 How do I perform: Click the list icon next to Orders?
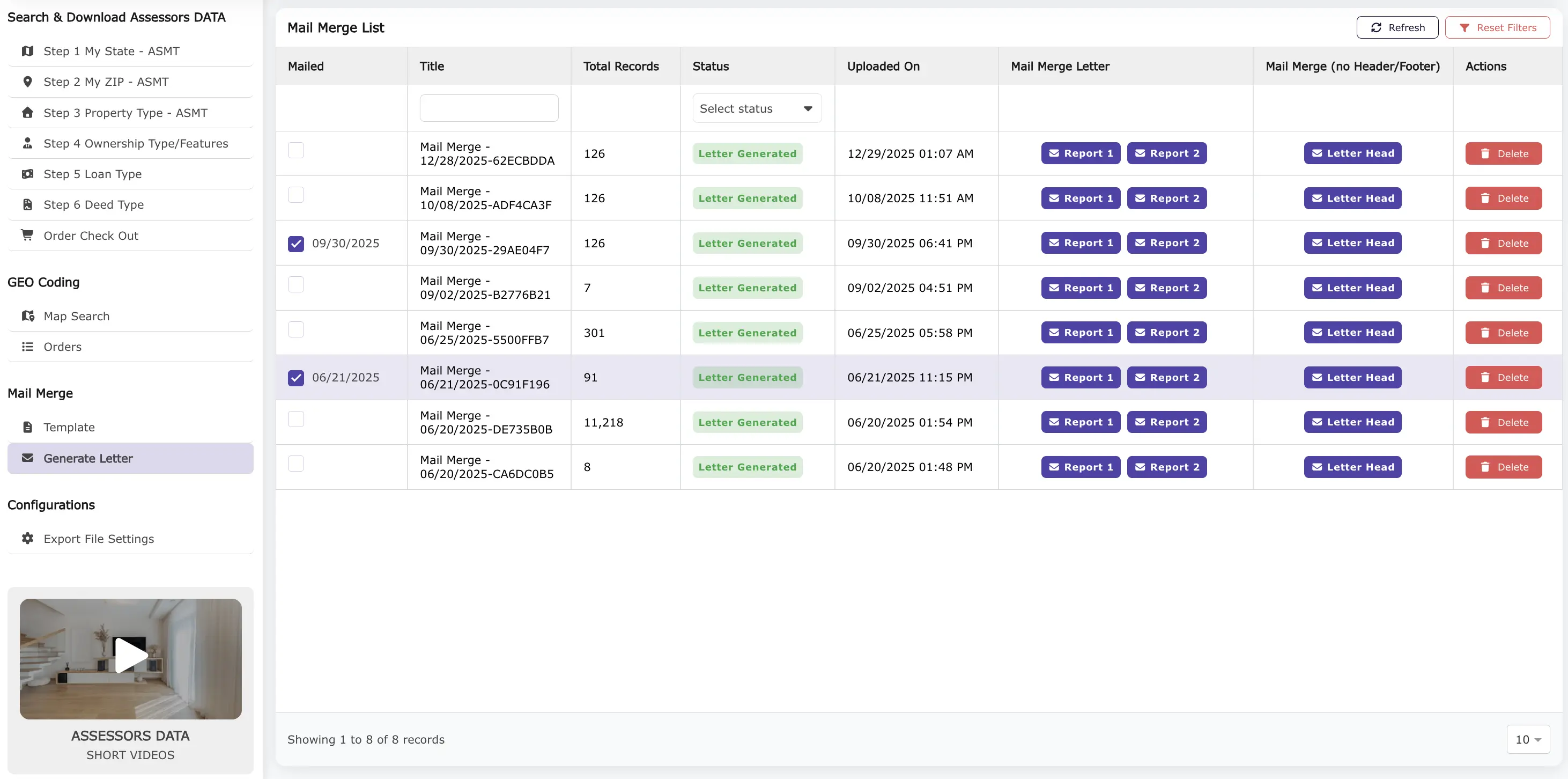coord(27,347)
